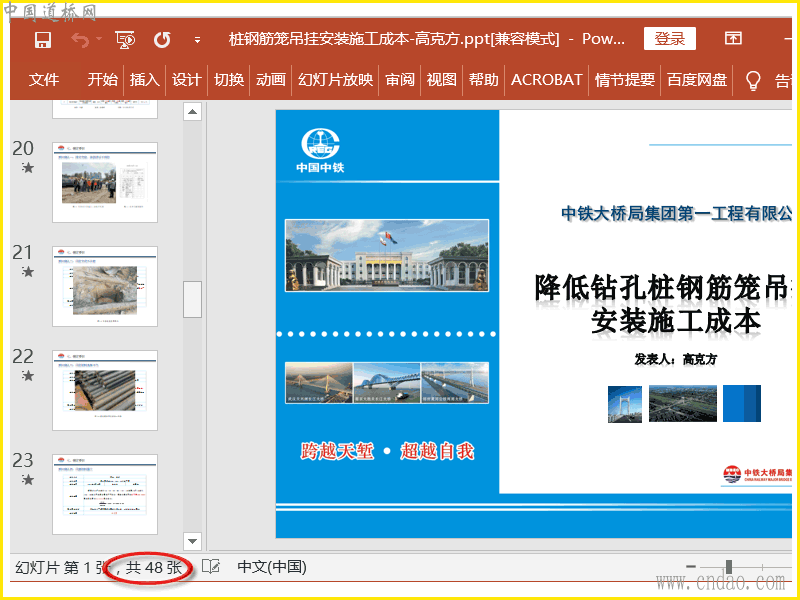
Task: Click the Save icon in quick access toolbar
Action: 43,40
